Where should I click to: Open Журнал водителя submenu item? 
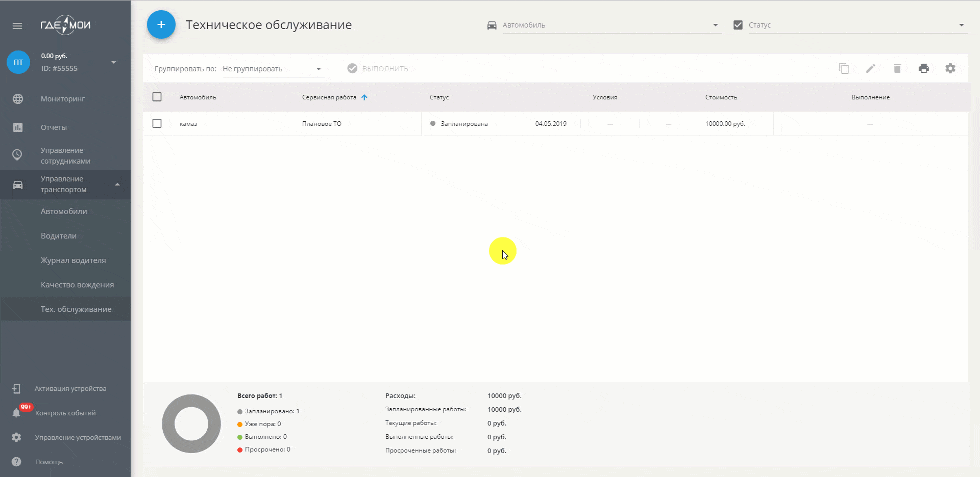tap(73, 260)
